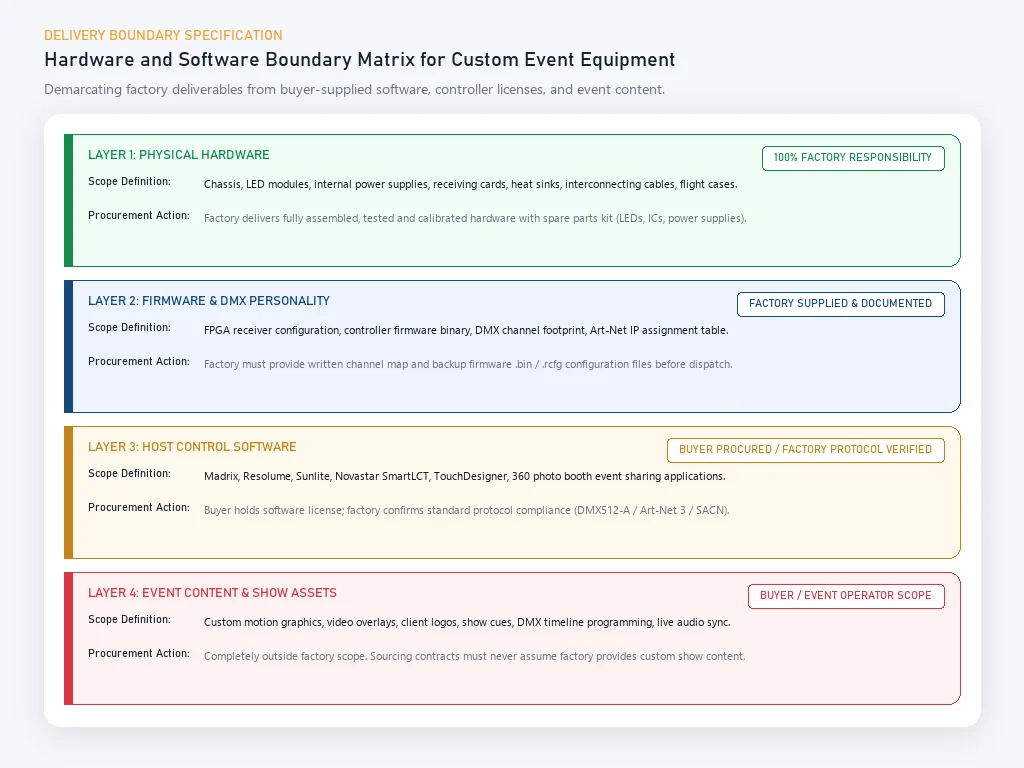Click Layer 2 procurement text about written channel map
The height and width of the screenshot is (768, 1024).
pos(468,364)
